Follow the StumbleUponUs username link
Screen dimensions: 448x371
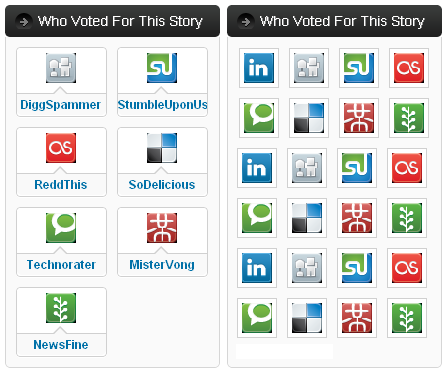(x=163, y=105)
